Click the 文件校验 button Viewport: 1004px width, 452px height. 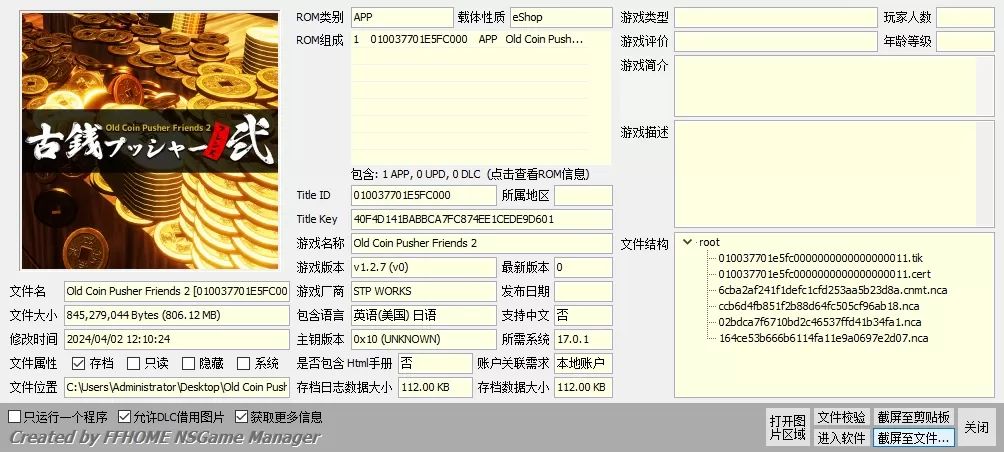[x=841, y=417]
